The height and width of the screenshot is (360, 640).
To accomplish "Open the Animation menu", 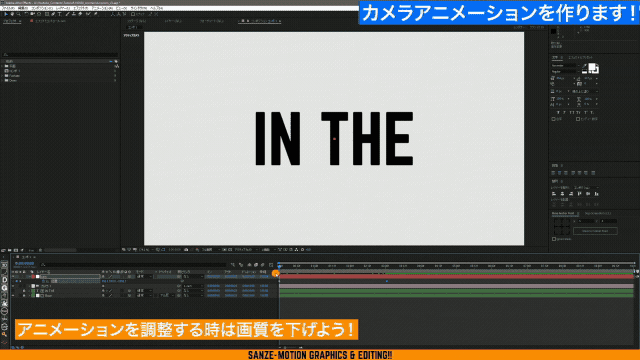I will click(x=102, y=8).
